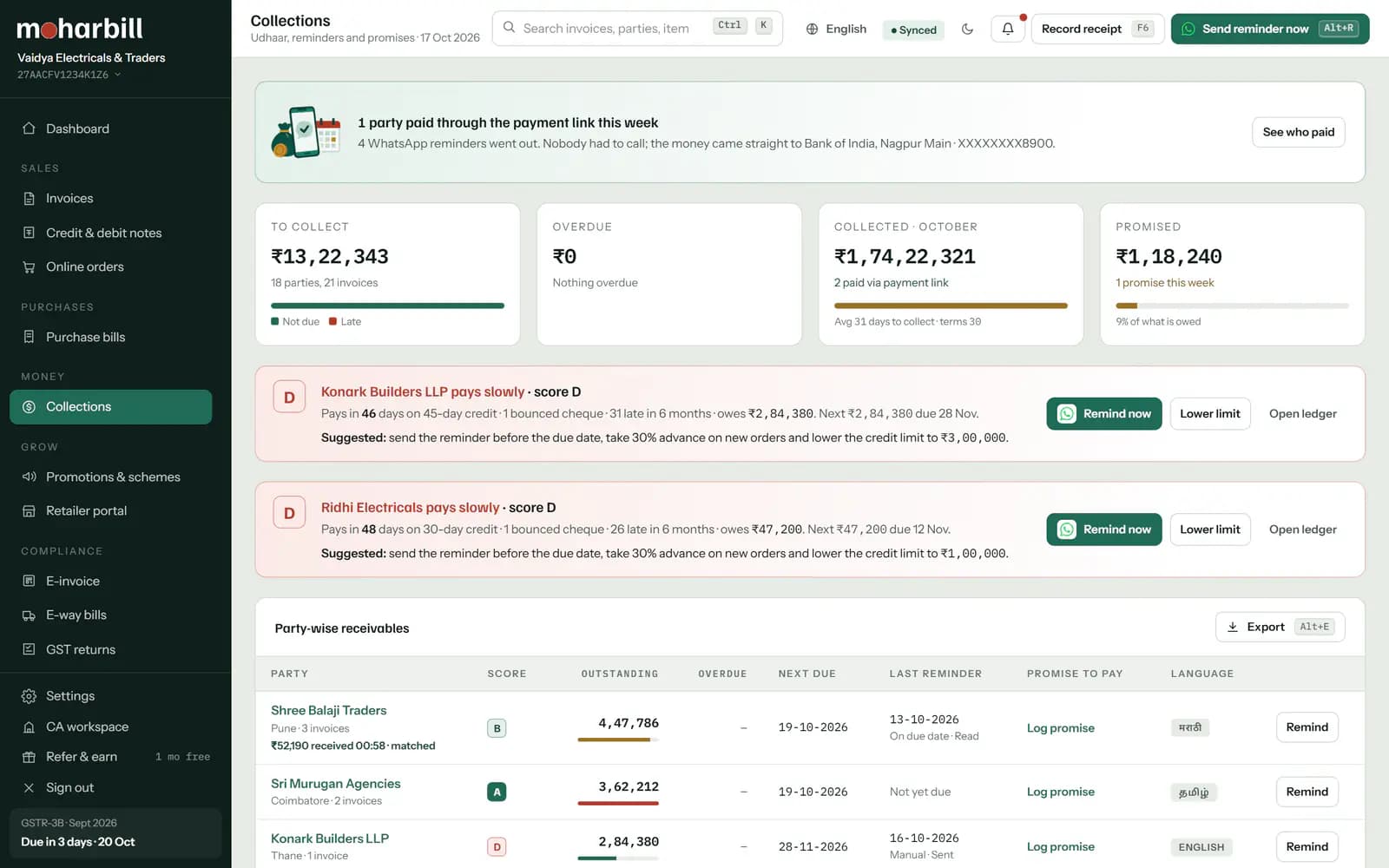
Task: Click the Settings gear icon
Action: coord(29,696)
